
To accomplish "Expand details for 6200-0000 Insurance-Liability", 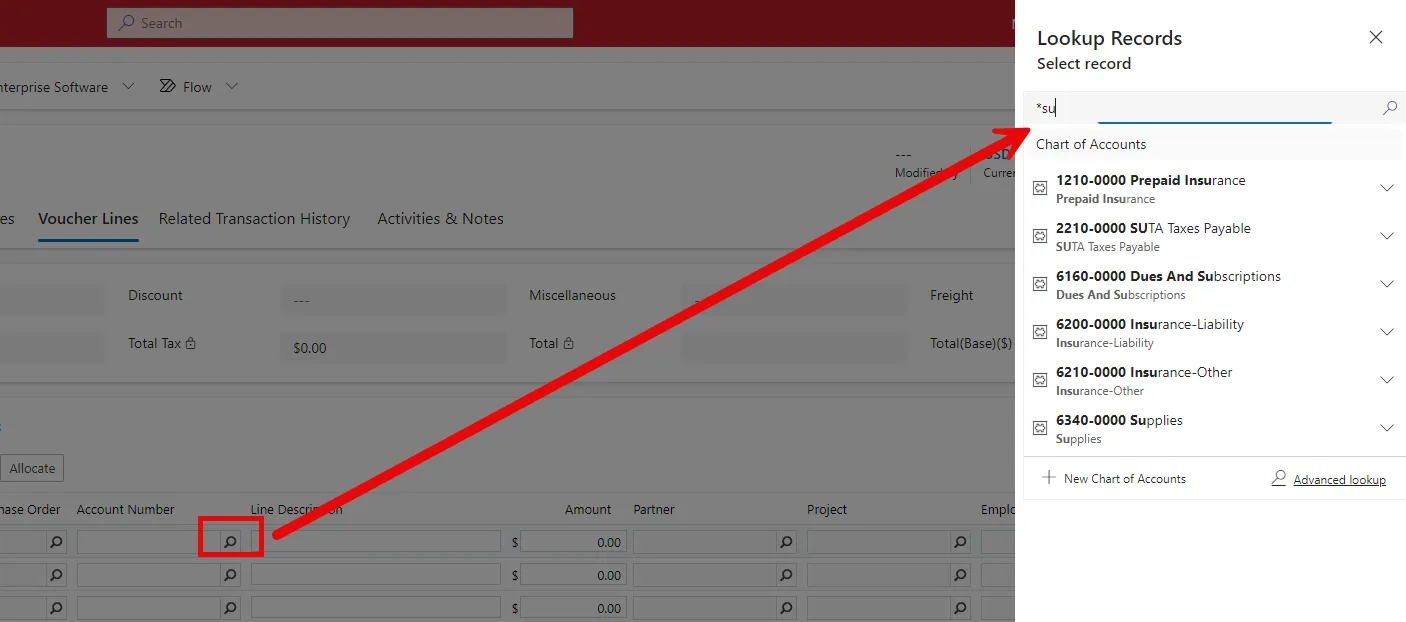I will 1387,332.
